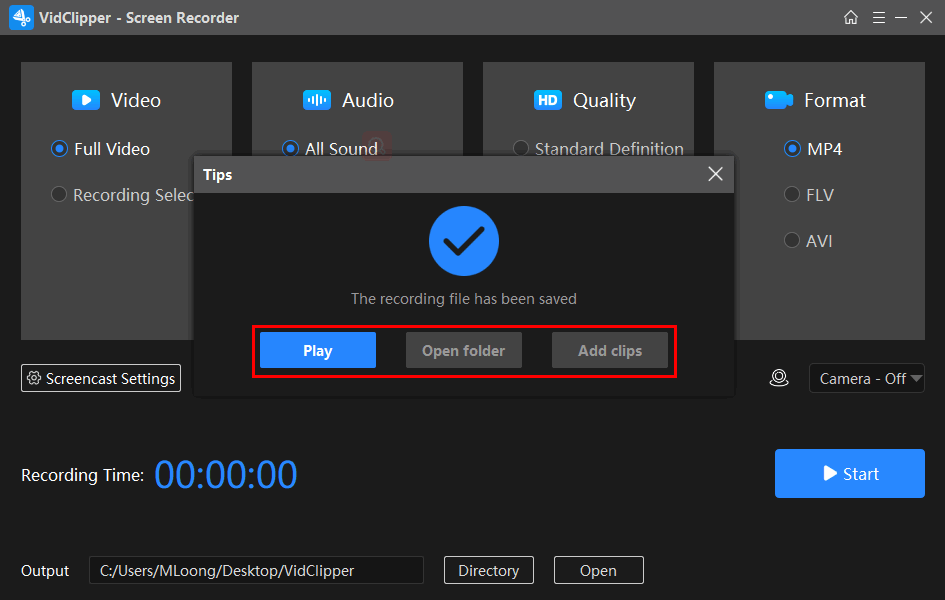
Task: Click the Audio waveform icon
Action: [x=316, y=100]
